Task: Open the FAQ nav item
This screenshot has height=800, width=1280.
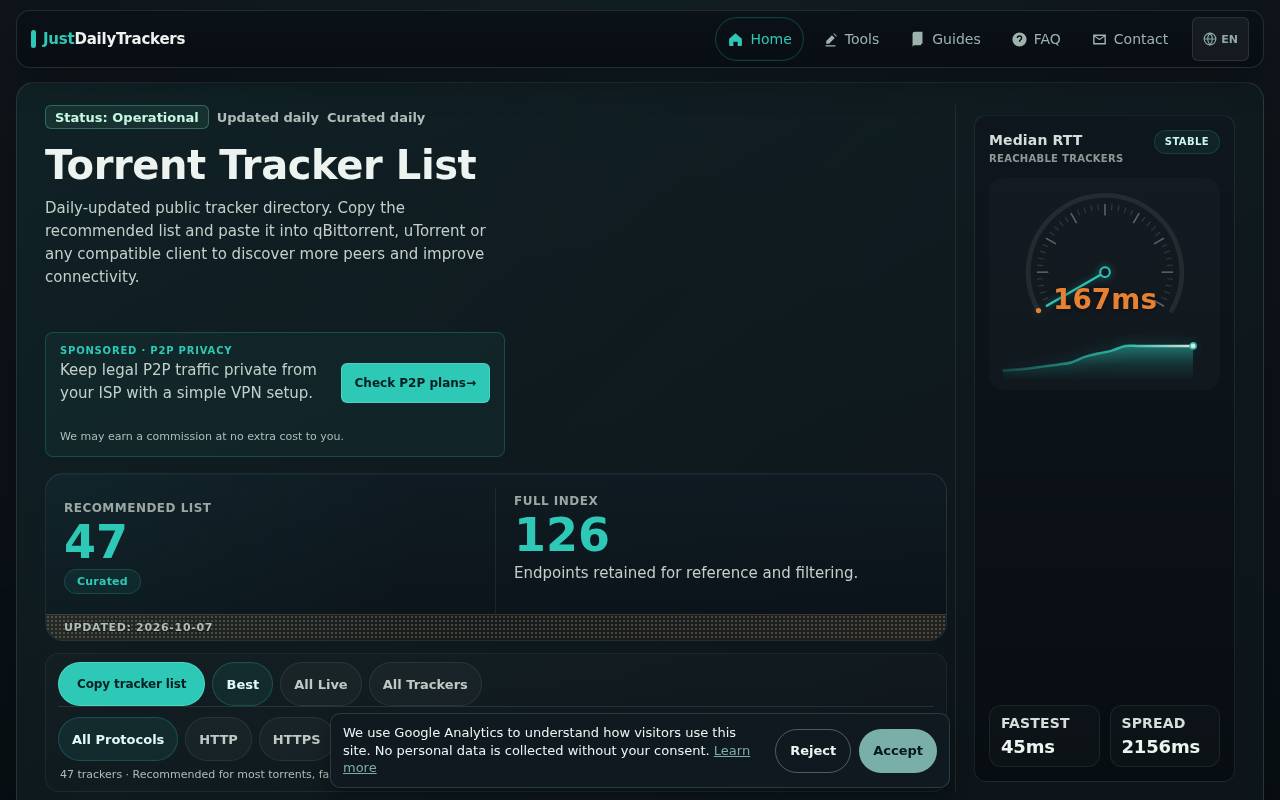Action: tap(1036, 39)
